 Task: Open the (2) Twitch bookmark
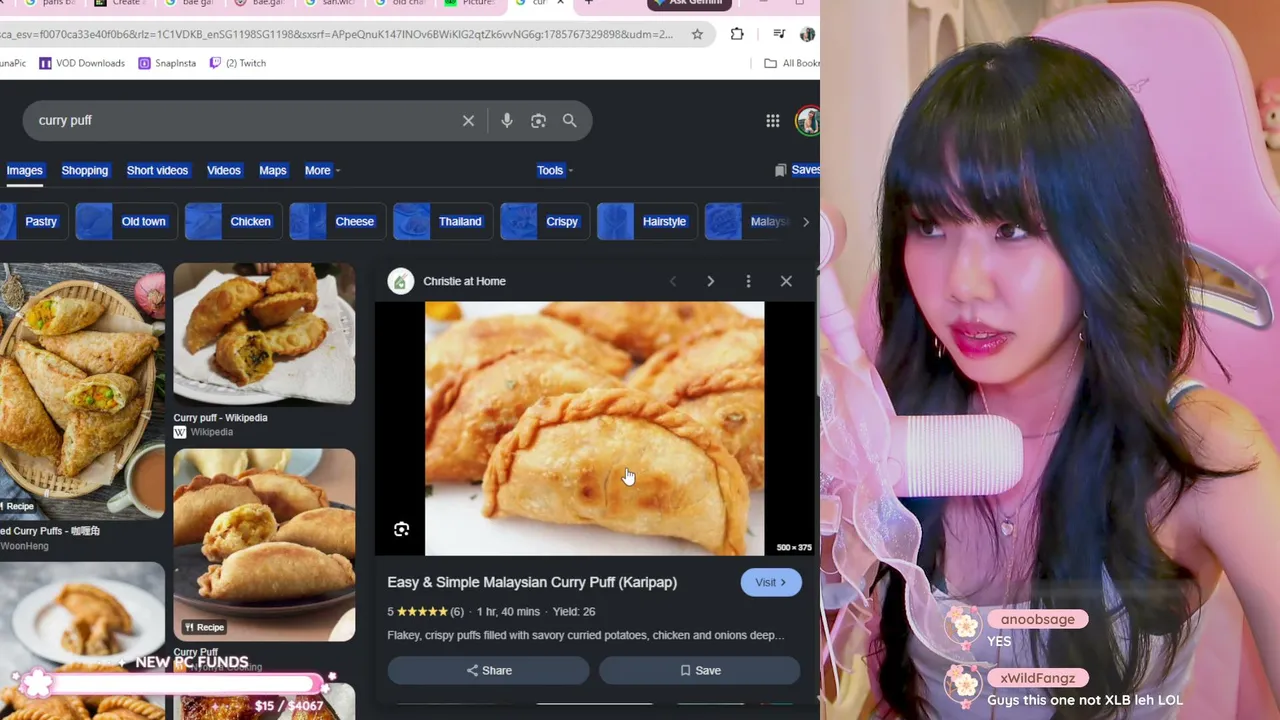[x=238, y=63]
